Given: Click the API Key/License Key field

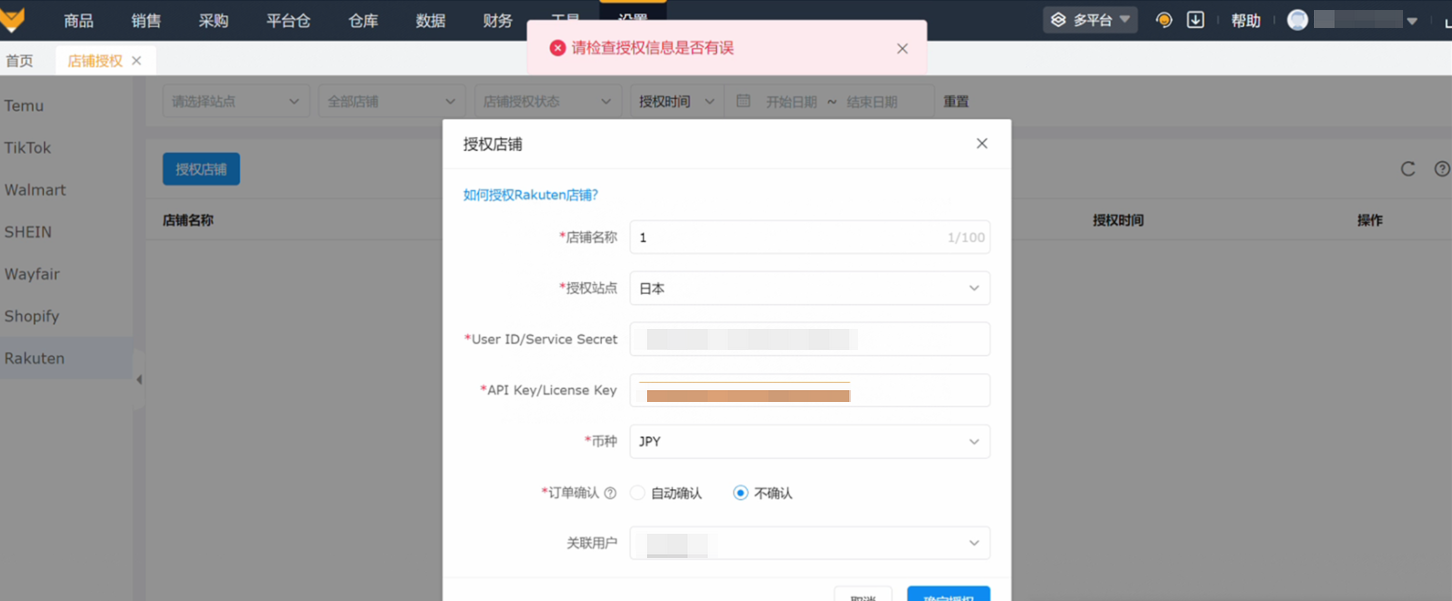Looking at the screenshot, I should tap(810, 390).
